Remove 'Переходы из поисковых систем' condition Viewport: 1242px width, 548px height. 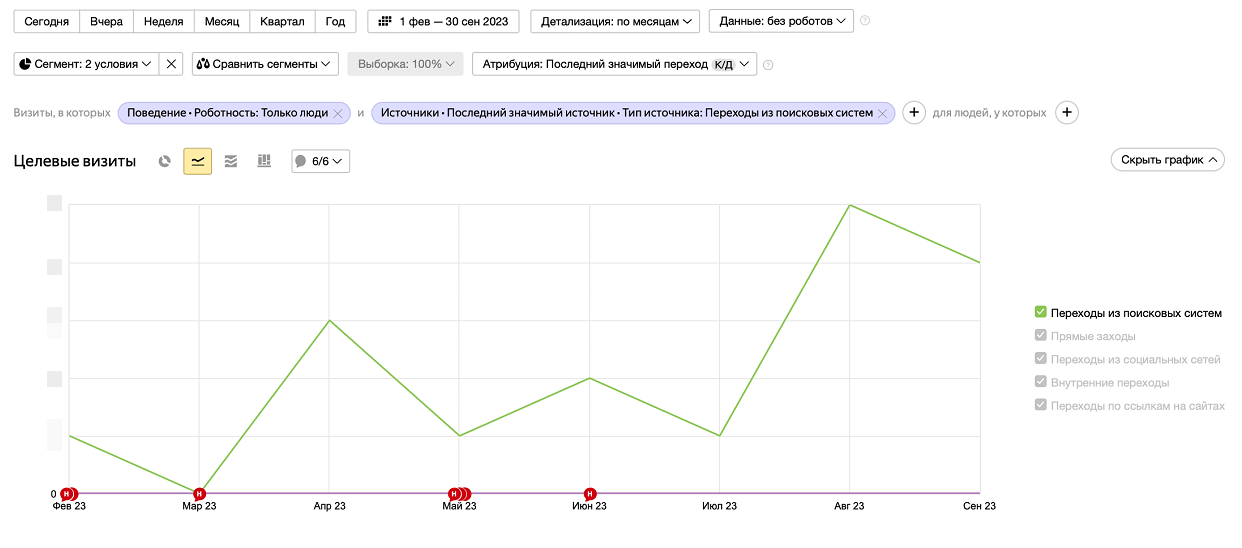click(x=882, y=113)
